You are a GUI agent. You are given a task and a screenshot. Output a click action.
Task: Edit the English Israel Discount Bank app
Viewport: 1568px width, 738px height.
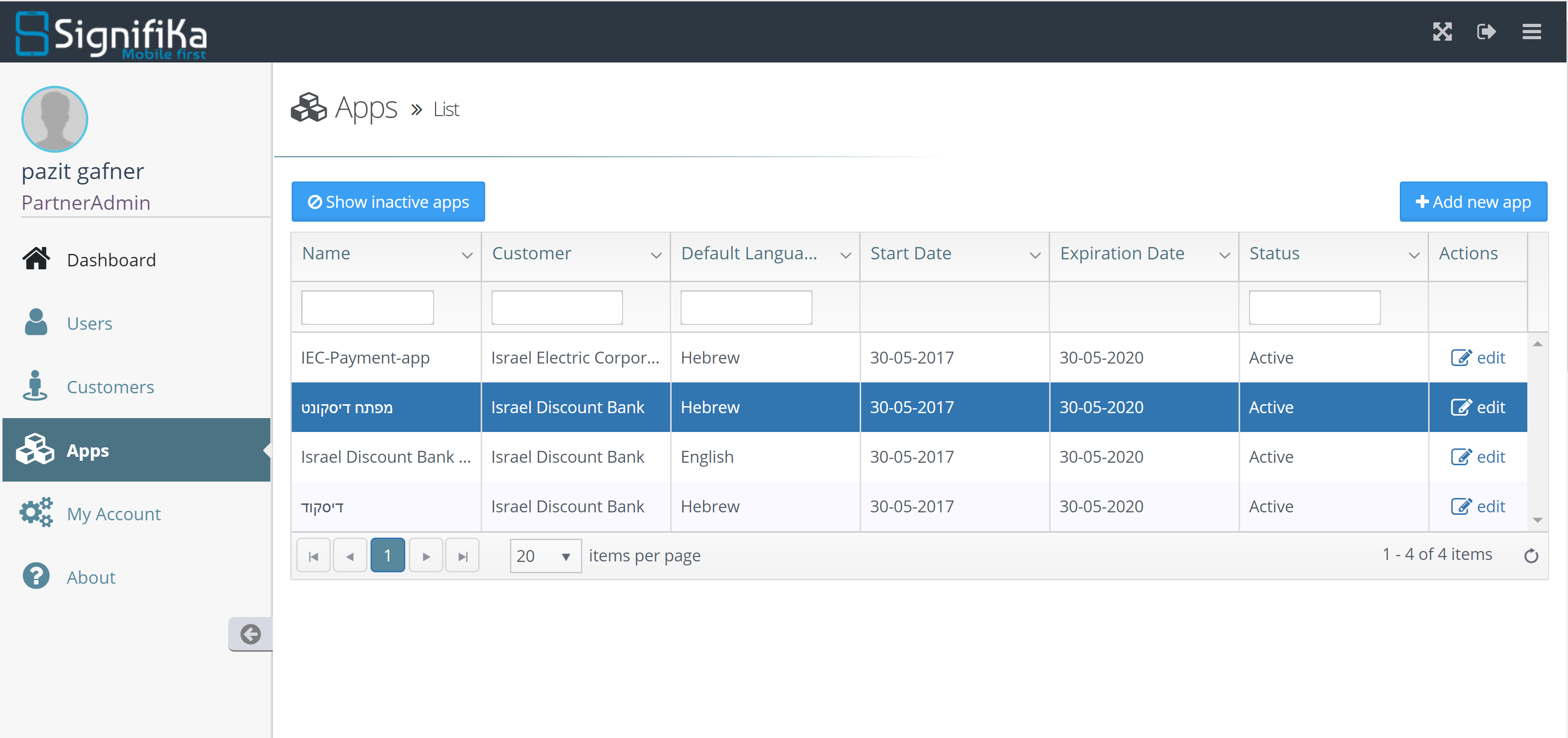(1478, 457)
